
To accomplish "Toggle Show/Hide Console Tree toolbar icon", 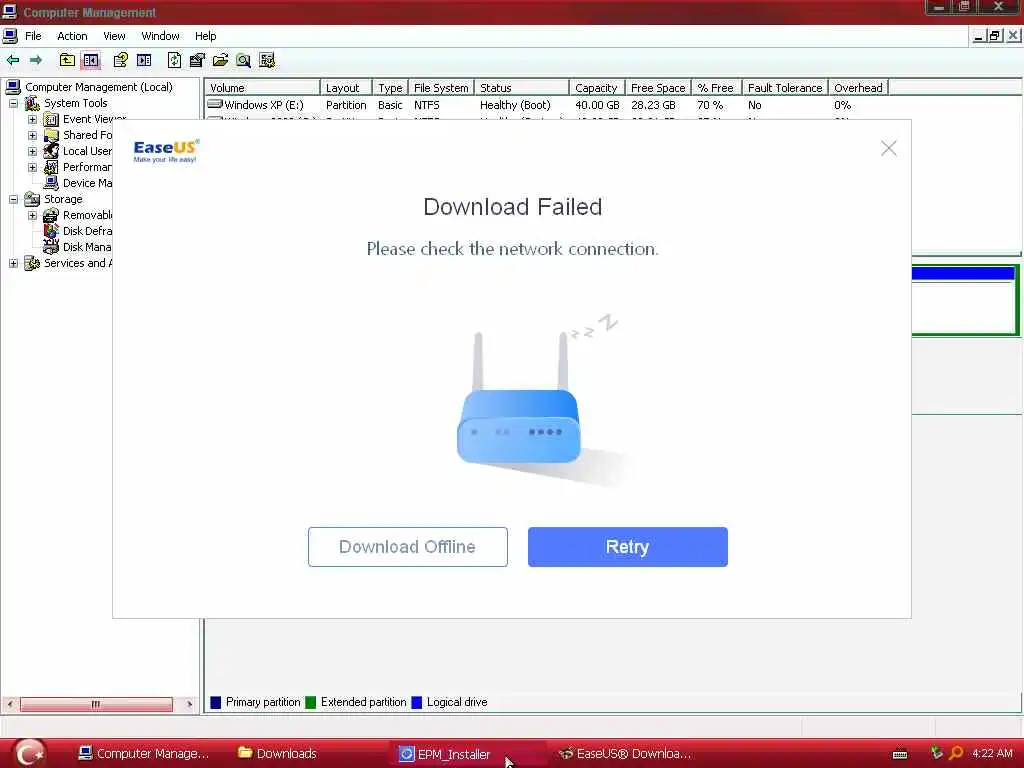I will (x=91, y=60).
